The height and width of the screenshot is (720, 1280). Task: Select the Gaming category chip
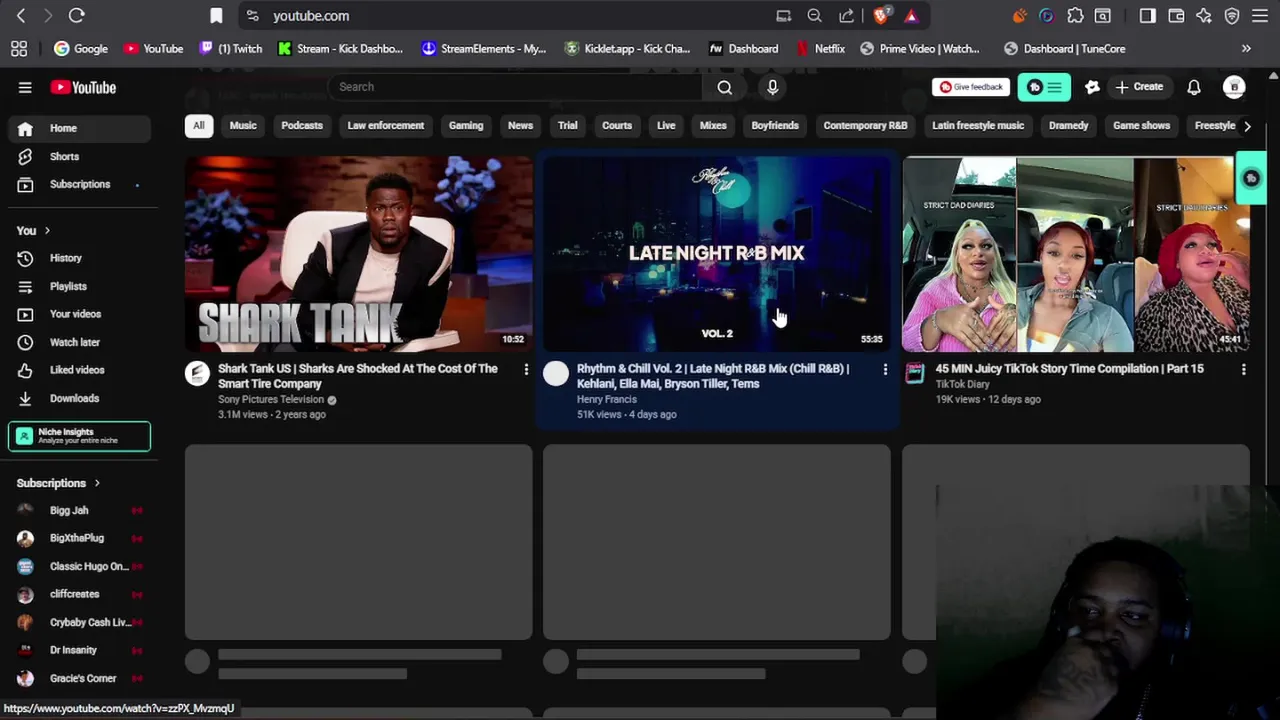(x=466, y=126)
